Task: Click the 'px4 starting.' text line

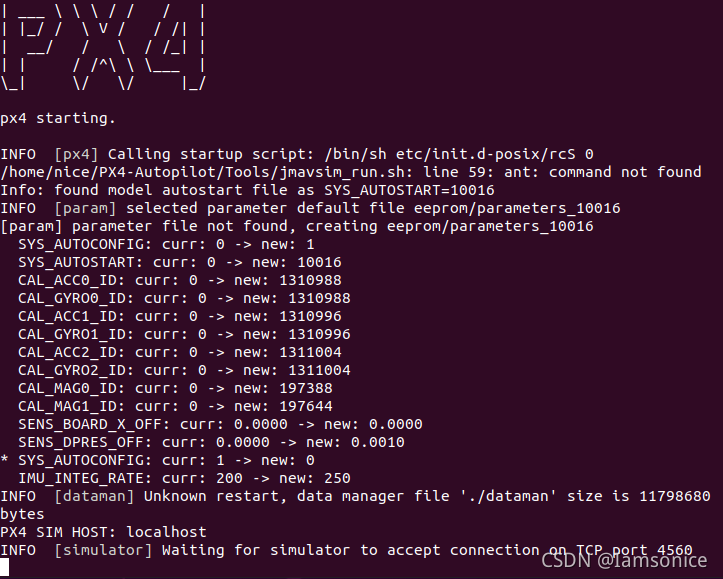Action: pos(58,118)
